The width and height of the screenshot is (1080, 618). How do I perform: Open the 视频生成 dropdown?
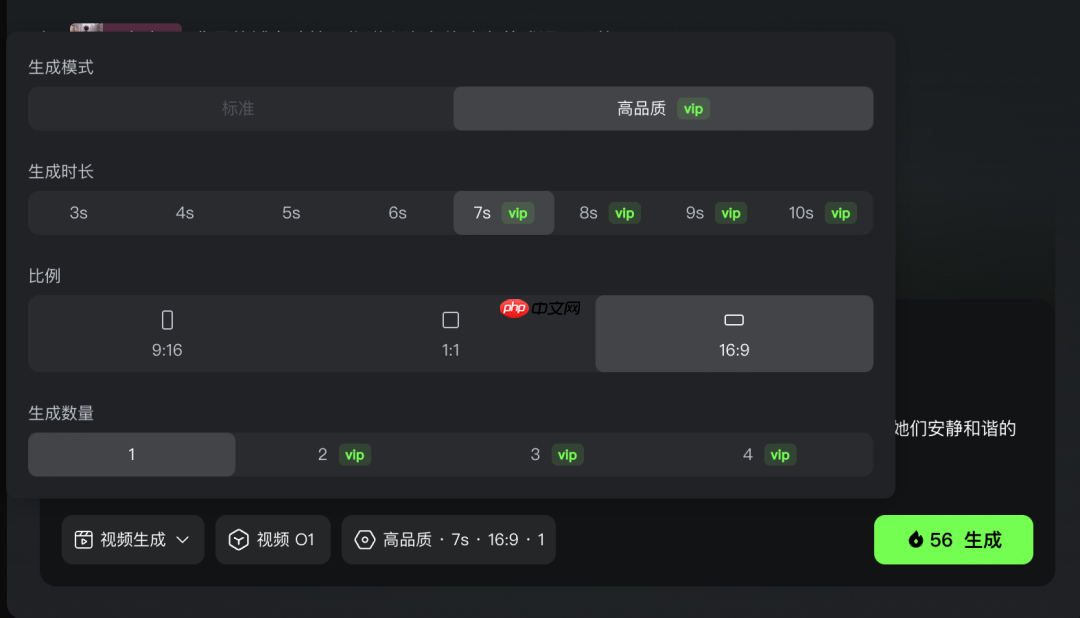coord(133,539)
